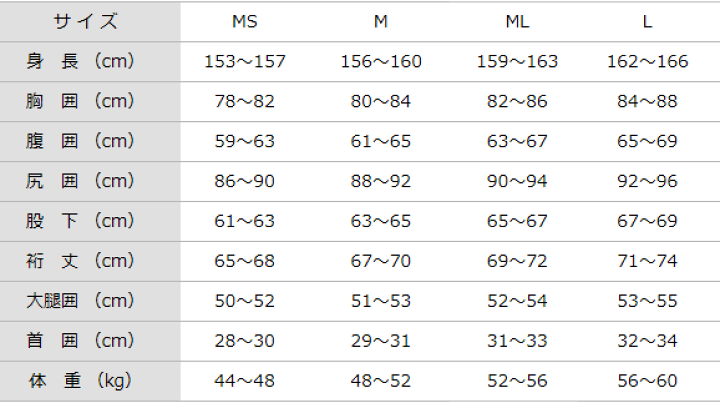Click the 56～60 weight cell
The width and height of the screenshot is (720, 403).
coord(647,380)
